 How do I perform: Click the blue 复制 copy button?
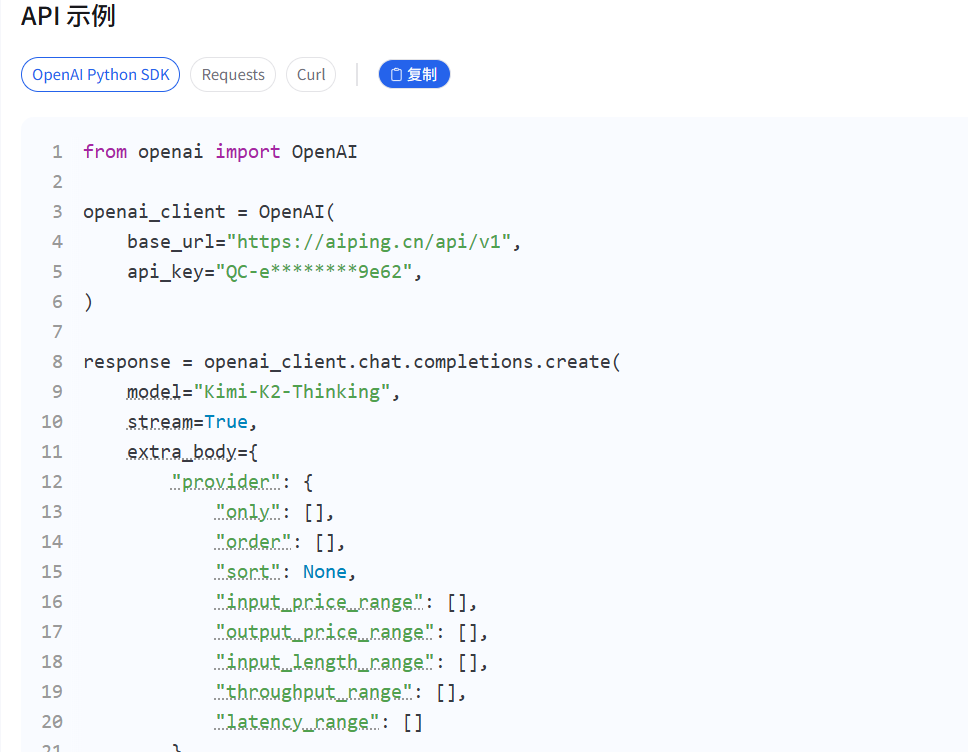coord(414,74)
